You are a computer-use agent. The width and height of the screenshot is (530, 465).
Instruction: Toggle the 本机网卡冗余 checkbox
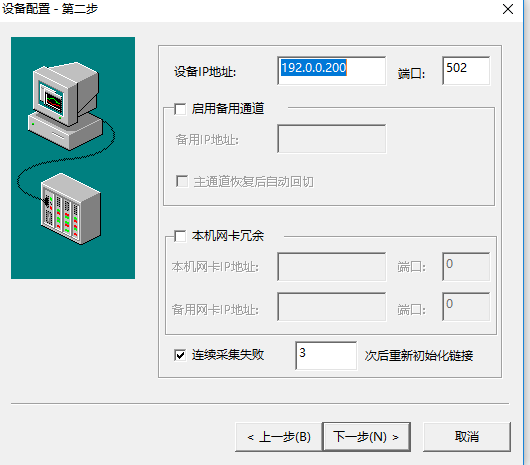tap(180, 236)
